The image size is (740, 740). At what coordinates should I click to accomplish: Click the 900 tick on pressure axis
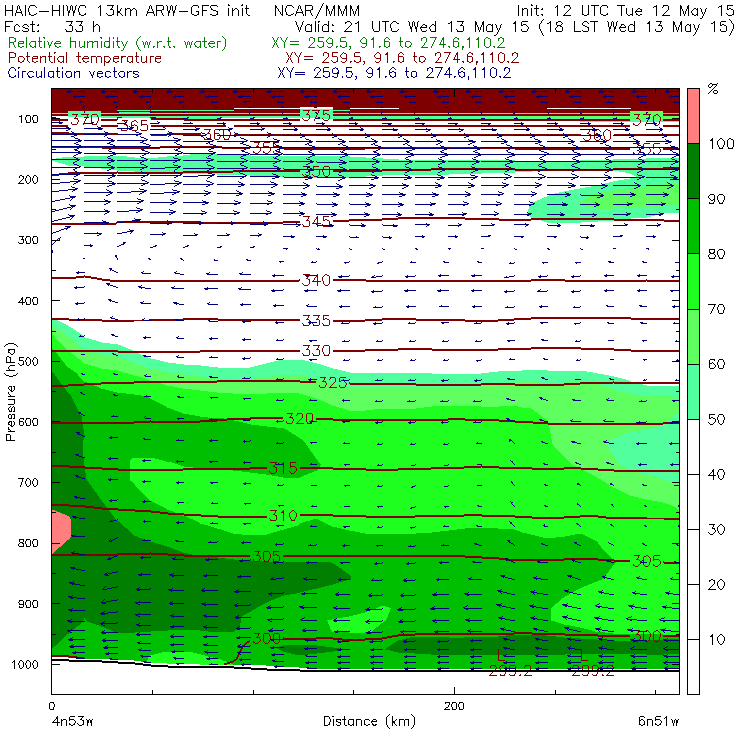(x=28, y=604)
